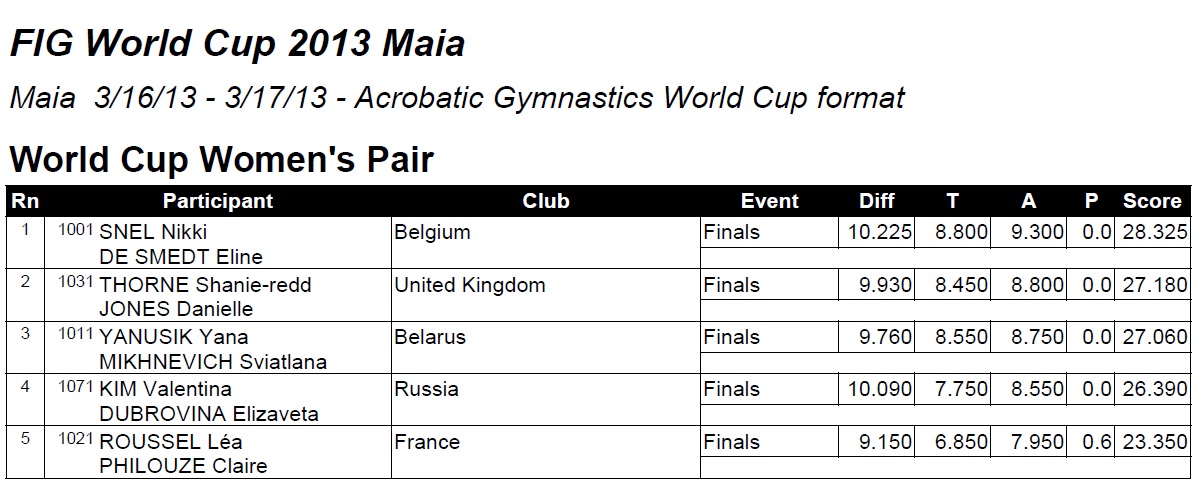Click the 'Rn' column header

click(22, 201)
